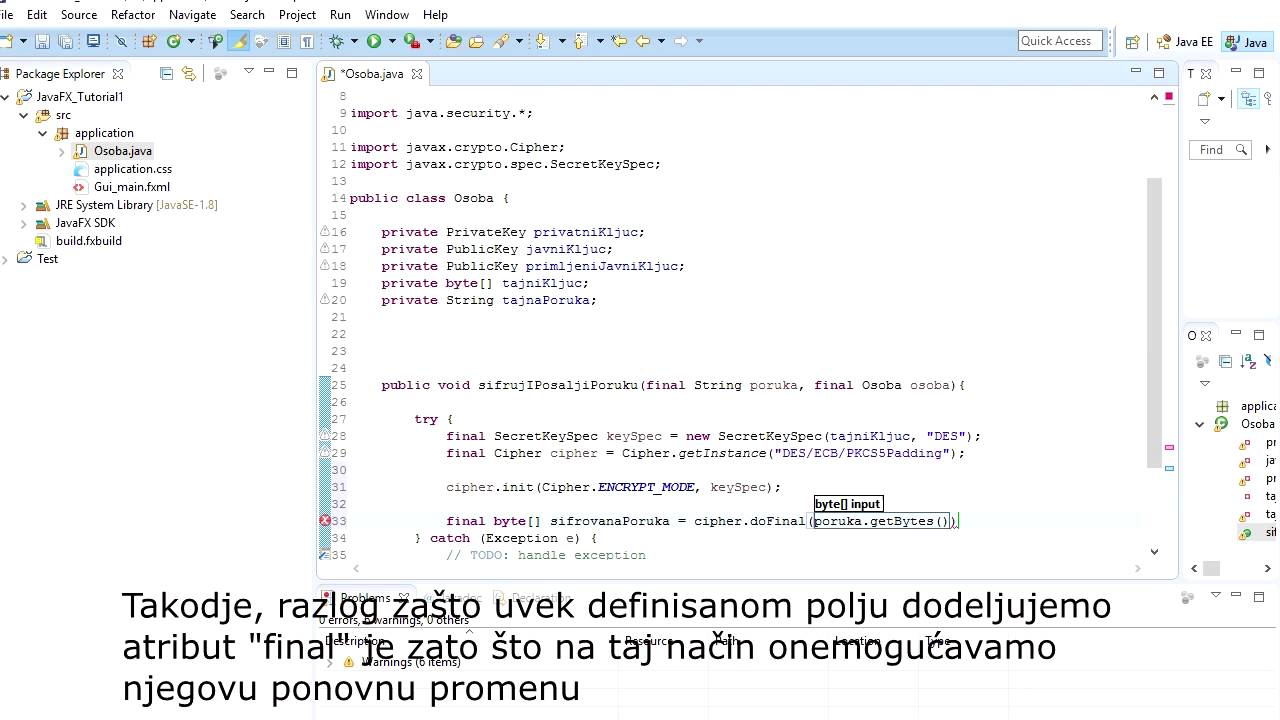This screenshot has width=1280, height=720.
Task: Click Last Edit Location icon
Action: tap(619, 41)
